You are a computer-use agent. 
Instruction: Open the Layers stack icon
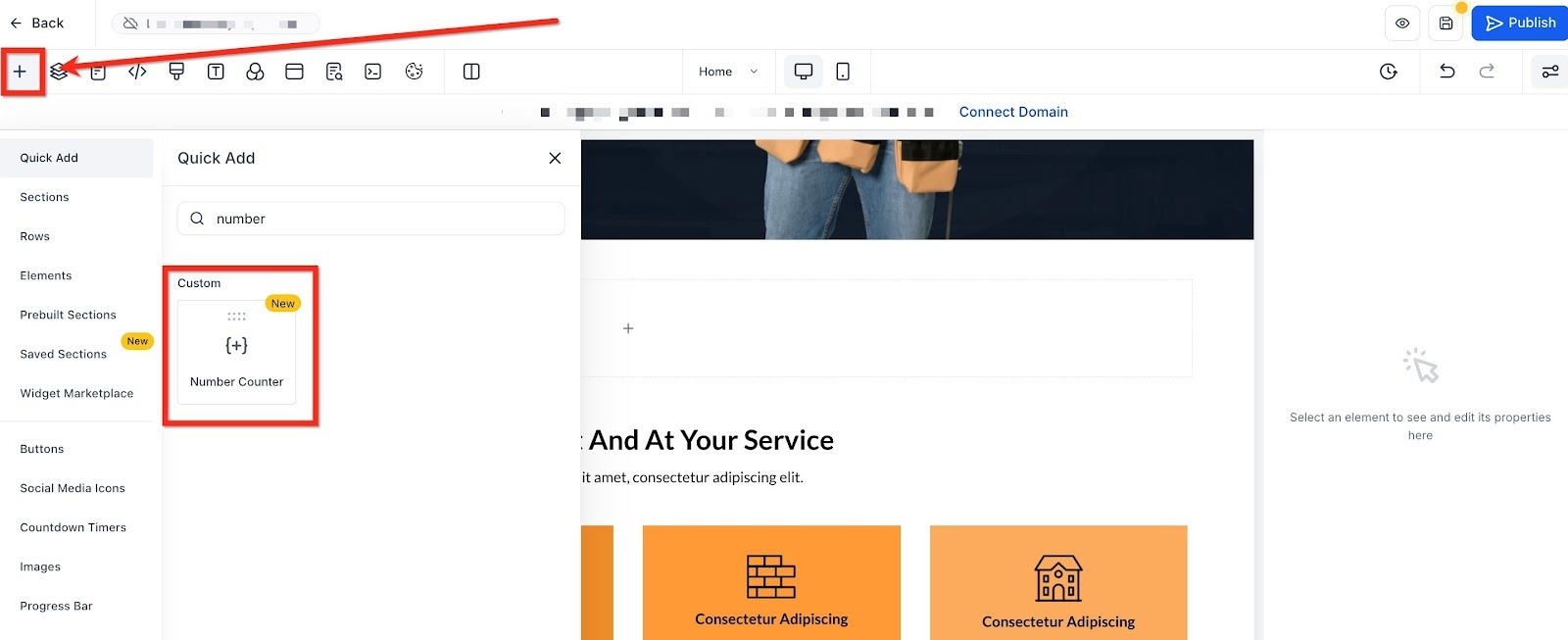[x=59, y=72]
